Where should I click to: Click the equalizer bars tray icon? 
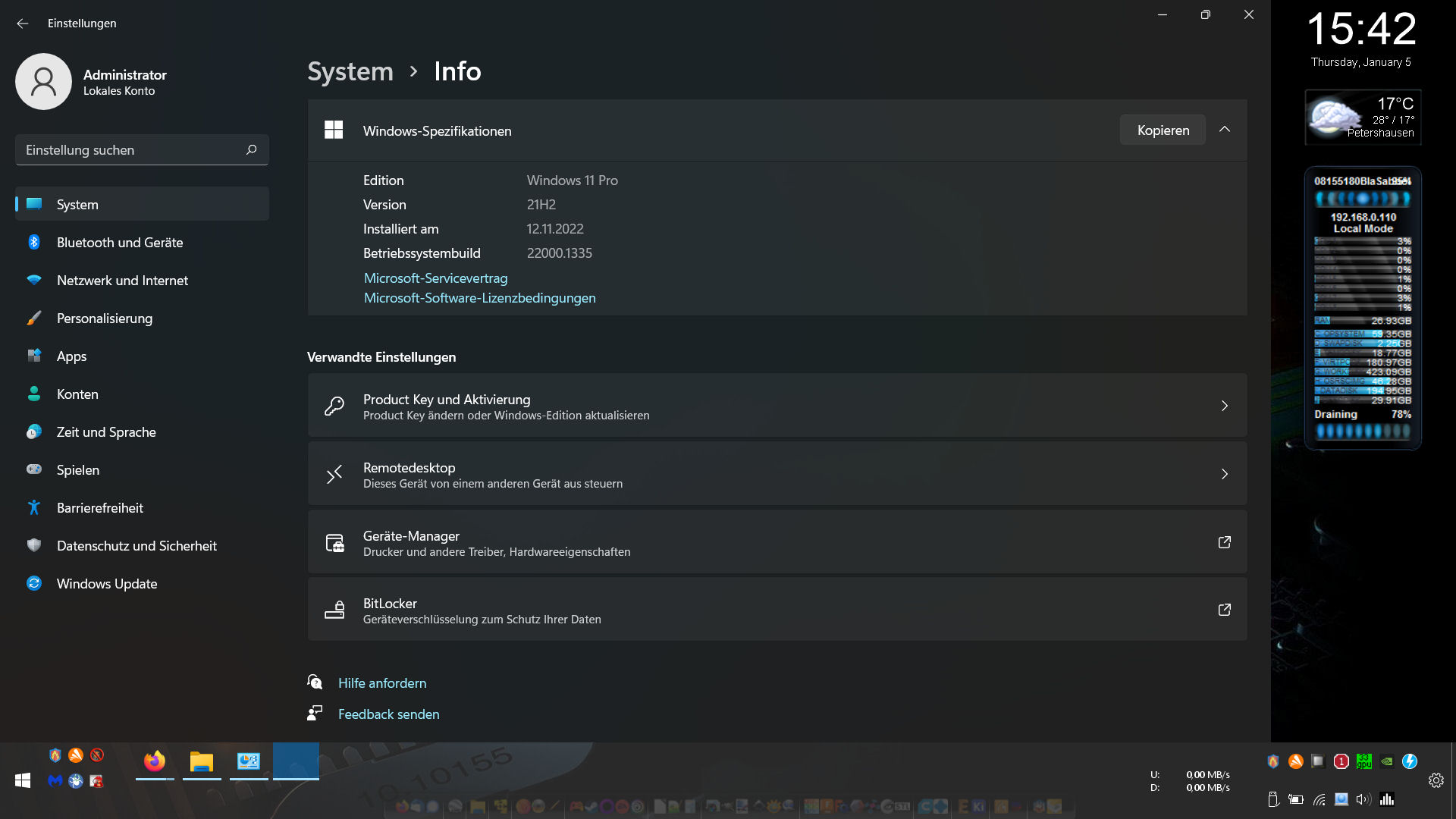(x=1387, y=799)
